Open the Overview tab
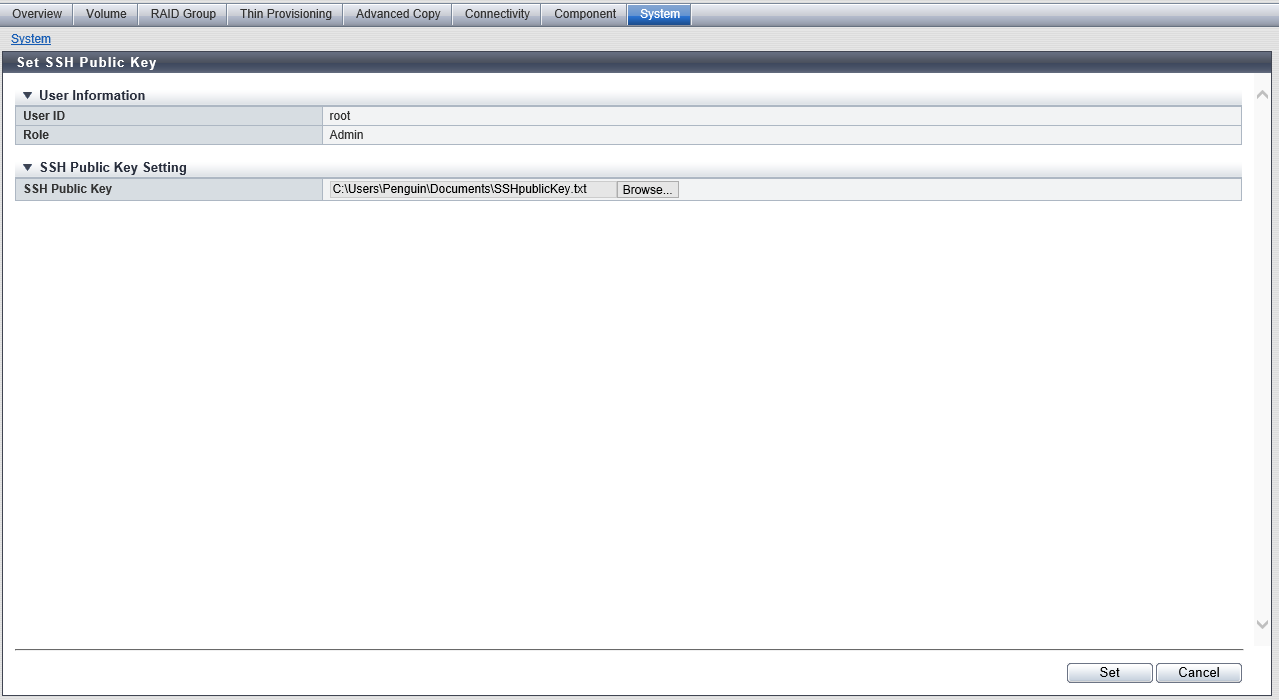1280x700 pixels. point(37,14)
